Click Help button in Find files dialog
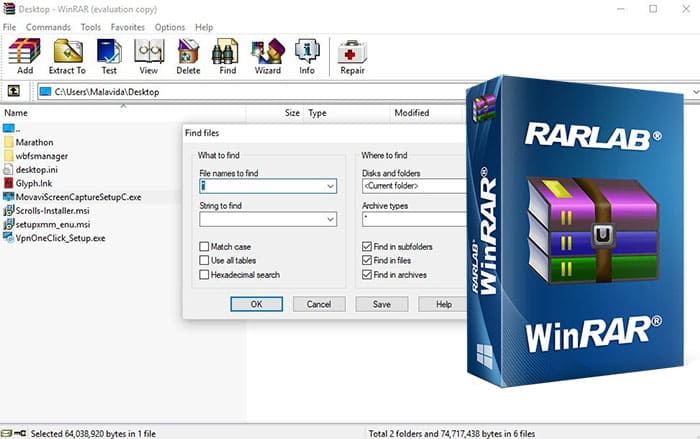700x439 pixels. point(444,304)
